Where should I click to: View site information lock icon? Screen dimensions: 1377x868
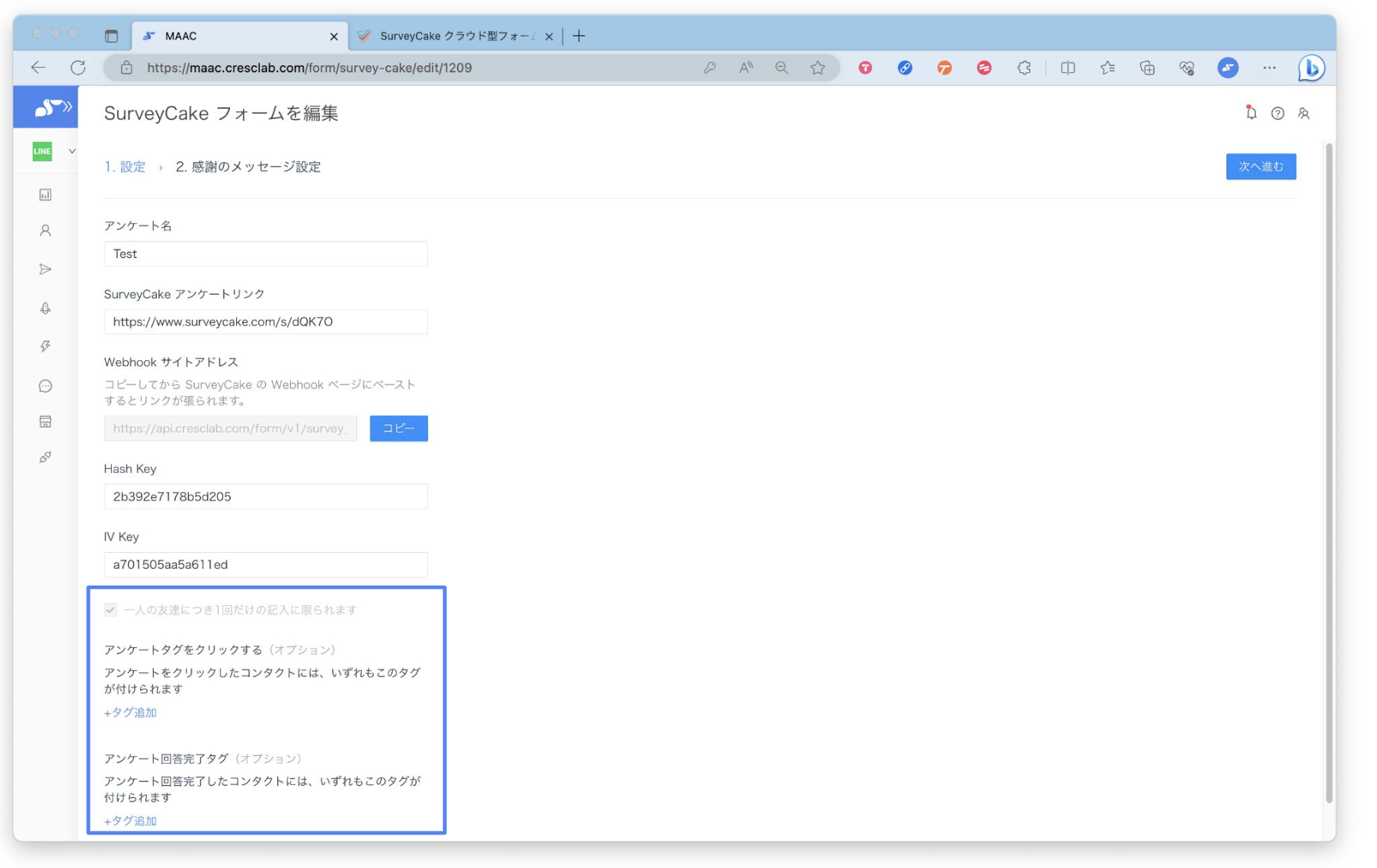(x=126, y=68)
